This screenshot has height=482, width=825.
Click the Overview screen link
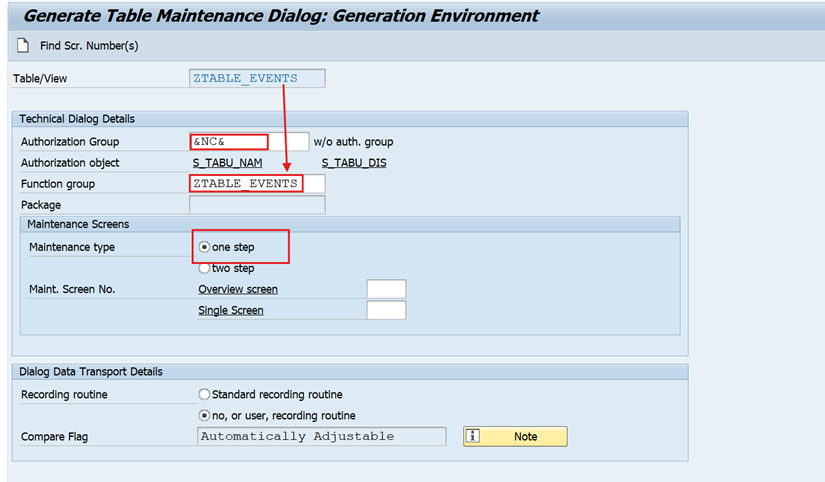click(x=238, y=289)
